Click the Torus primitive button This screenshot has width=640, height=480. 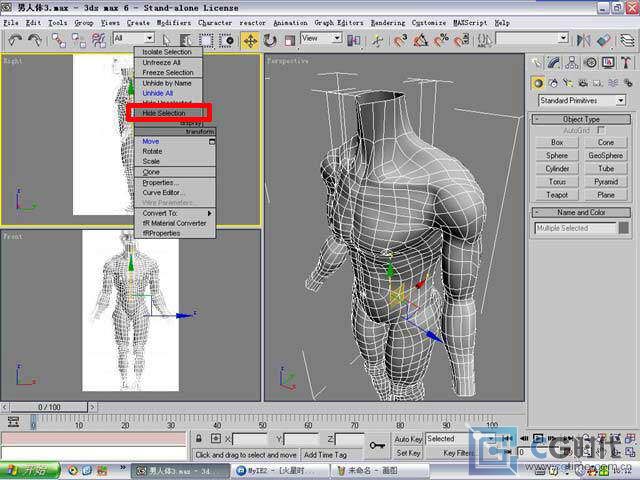(x=557, y=182)
